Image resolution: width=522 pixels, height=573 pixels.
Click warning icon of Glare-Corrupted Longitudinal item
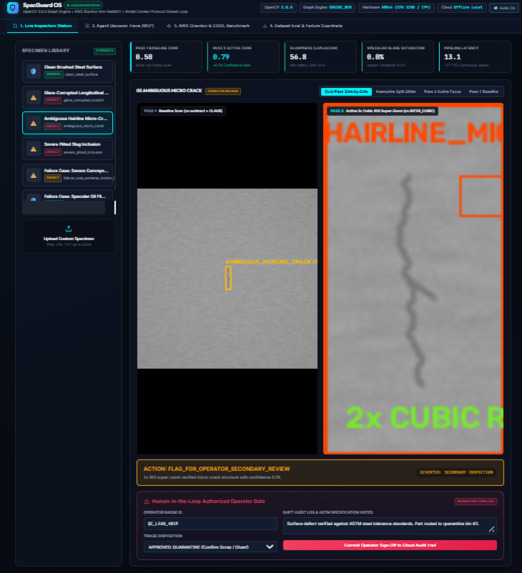click(33, 98)
